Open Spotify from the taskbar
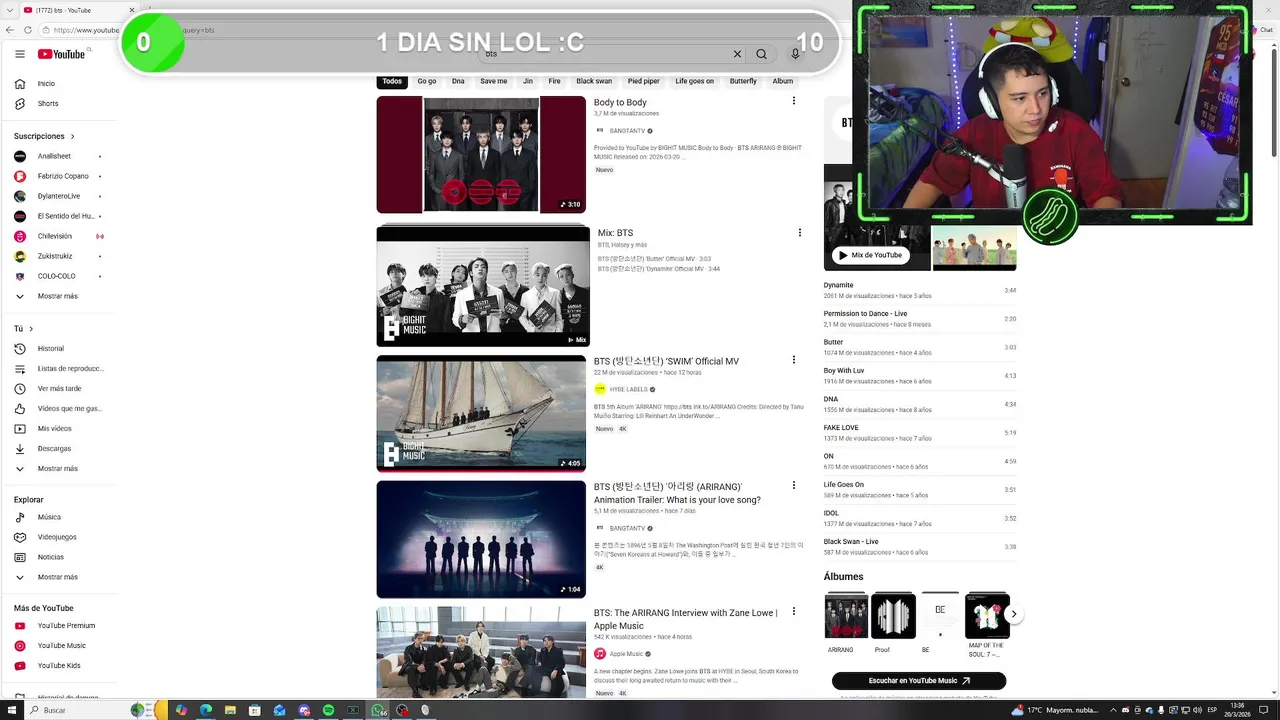This screenshot has width=1280, height=720. pyautogui.click(x=329, y=710)
